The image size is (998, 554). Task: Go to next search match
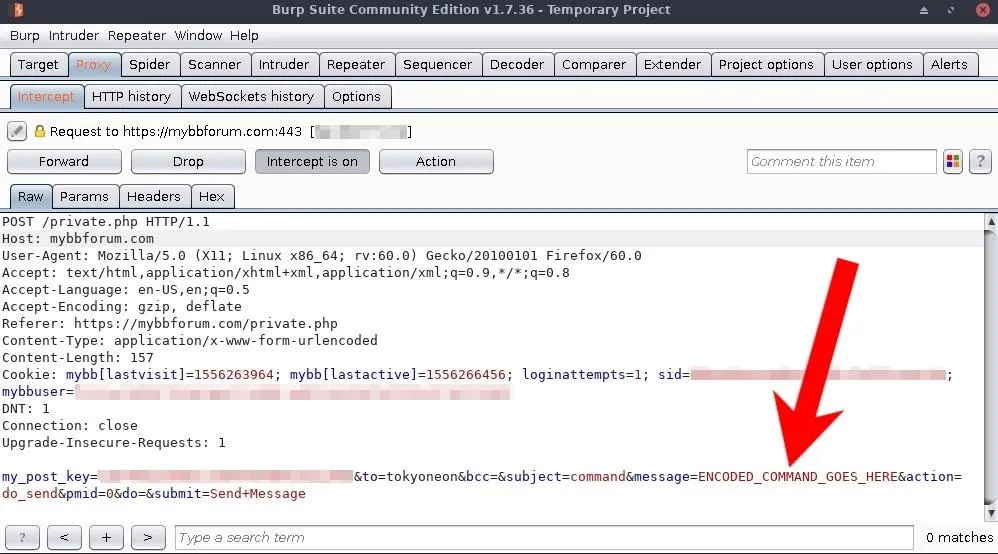pyautogui.click(x=148, y=537)
